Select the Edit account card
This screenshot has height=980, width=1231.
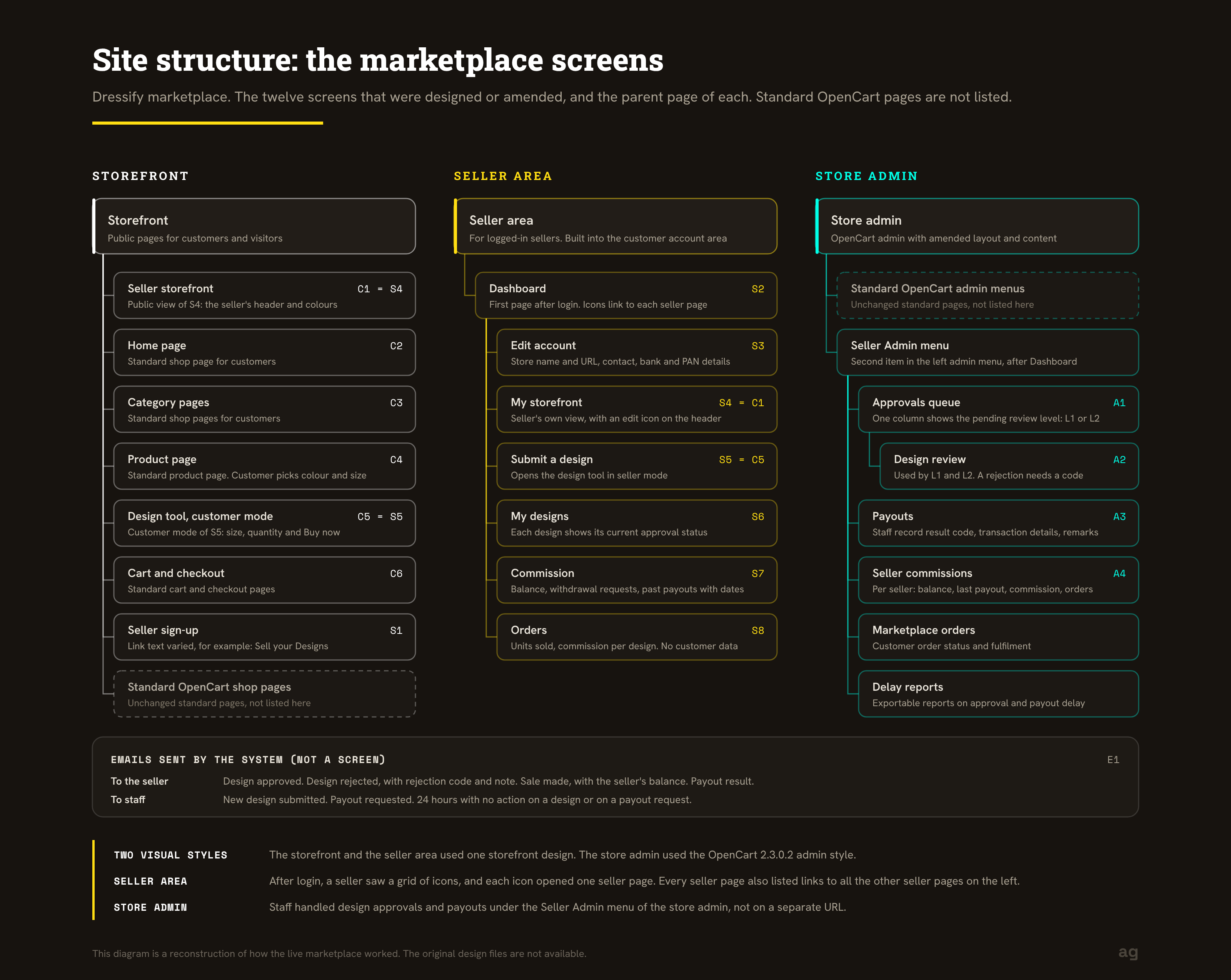(x=637, y=352)
